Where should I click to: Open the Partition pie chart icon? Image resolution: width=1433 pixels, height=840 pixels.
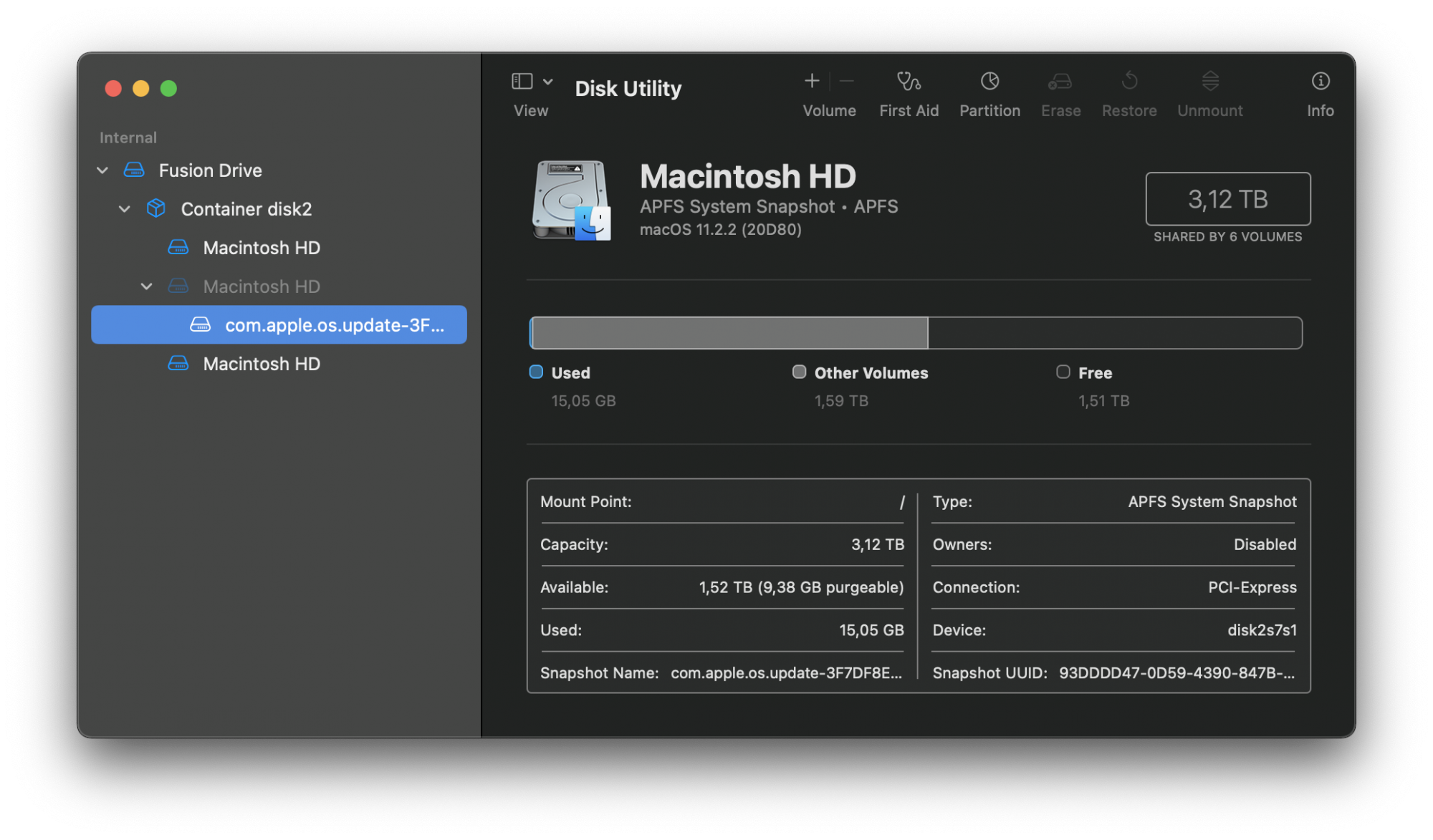[989, 81]
